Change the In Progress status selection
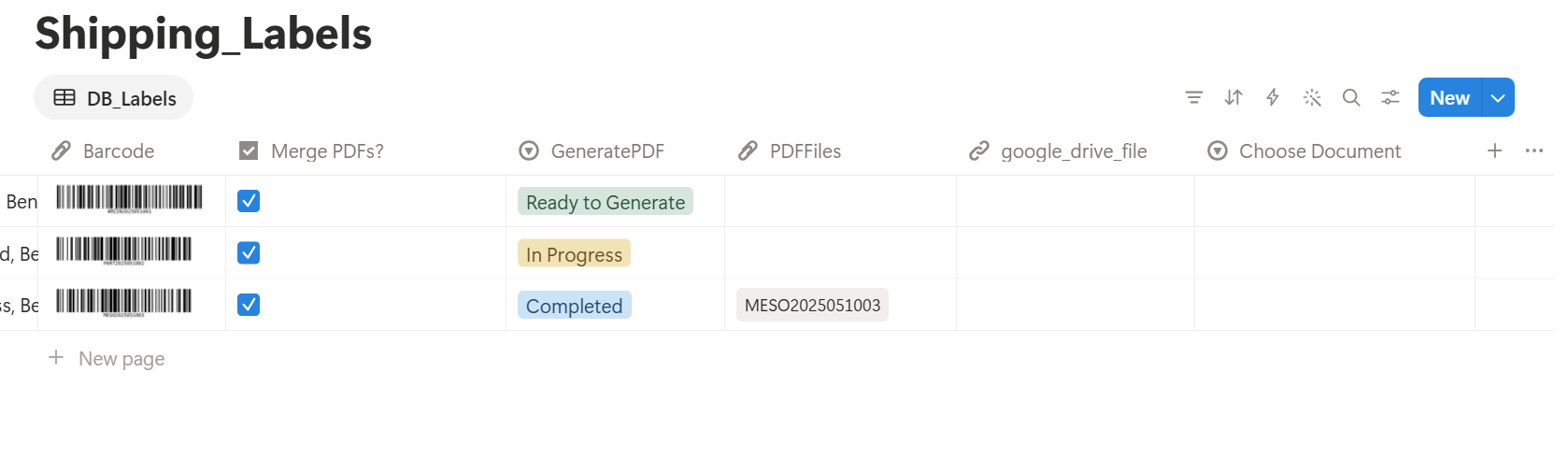This screenshot has width=1568, height=458. coord(574,254)
